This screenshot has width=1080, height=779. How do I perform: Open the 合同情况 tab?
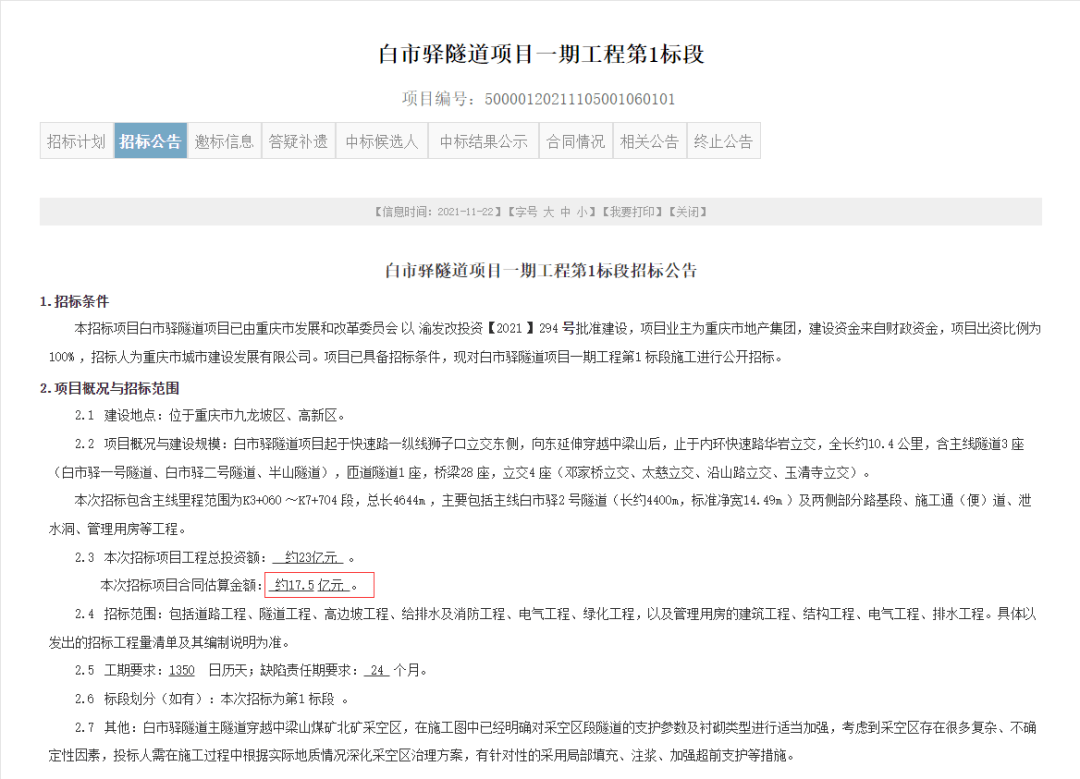click(x=575, y=141)
